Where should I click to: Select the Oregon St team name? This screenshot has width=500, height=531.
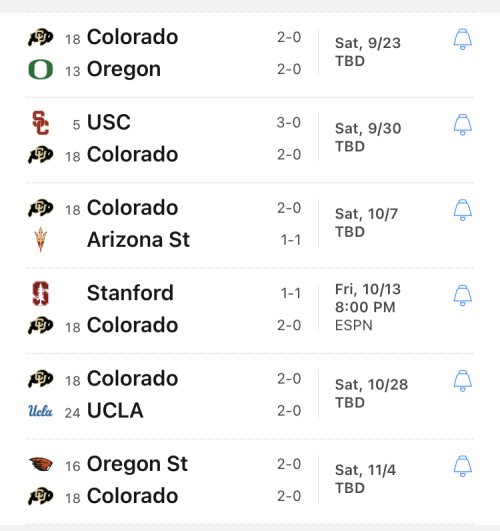pos(137,464)
